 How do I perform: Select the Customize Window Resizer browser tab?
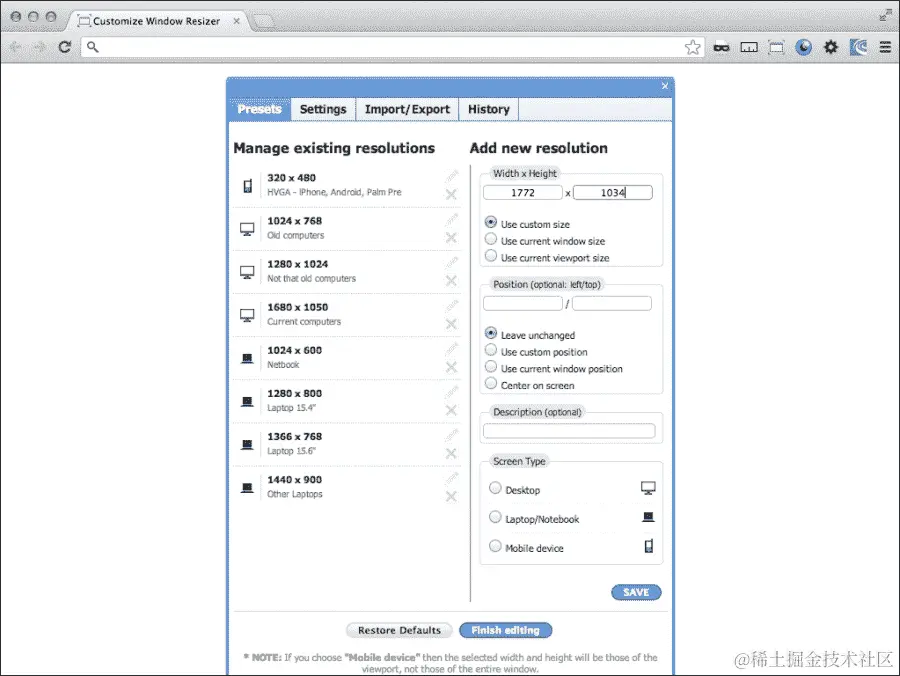(156, 21)
